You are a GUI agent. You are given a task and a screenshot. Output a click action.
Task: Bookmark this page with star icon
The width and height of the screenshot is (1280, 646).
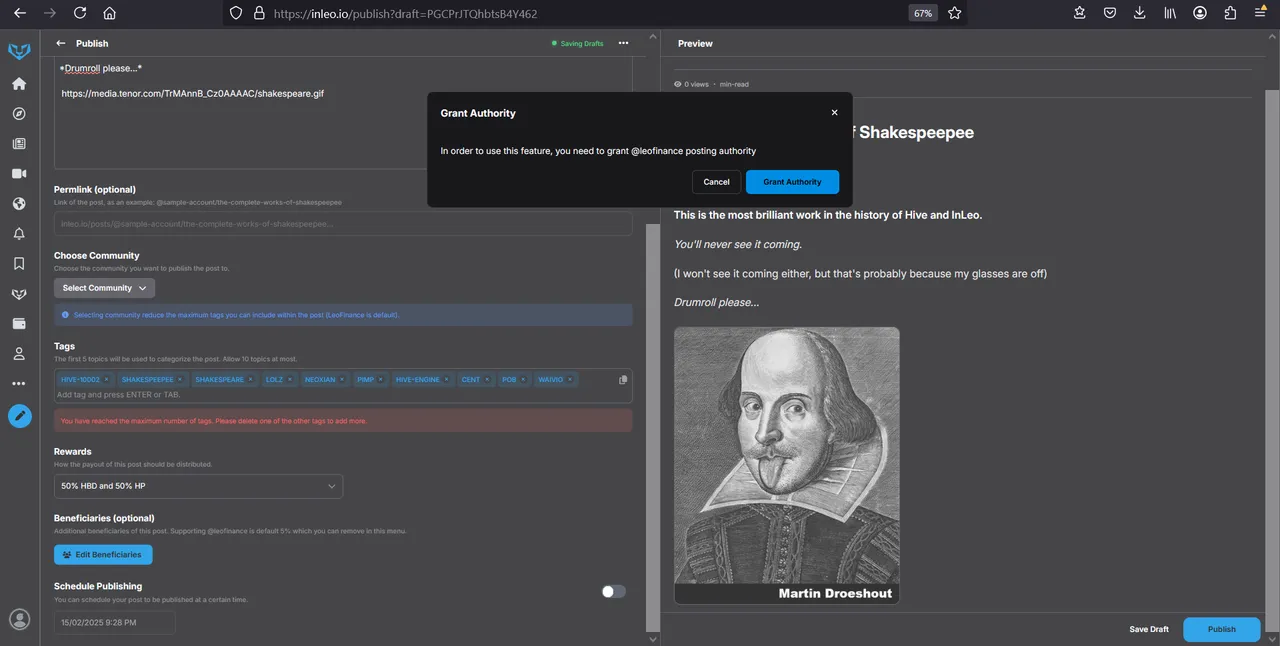954,13
